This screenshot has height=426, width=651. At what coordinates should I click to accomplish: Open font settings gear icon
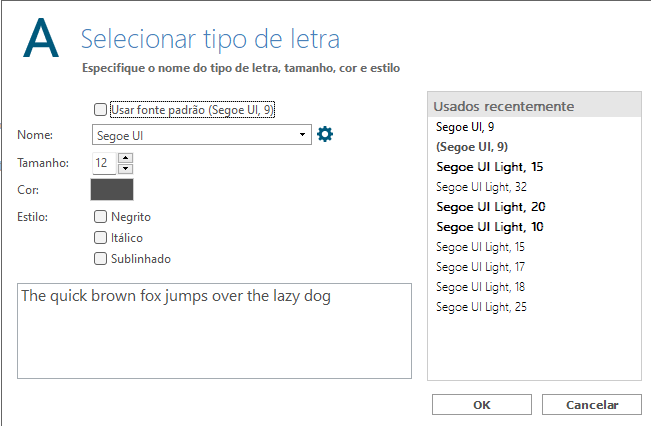325,134
